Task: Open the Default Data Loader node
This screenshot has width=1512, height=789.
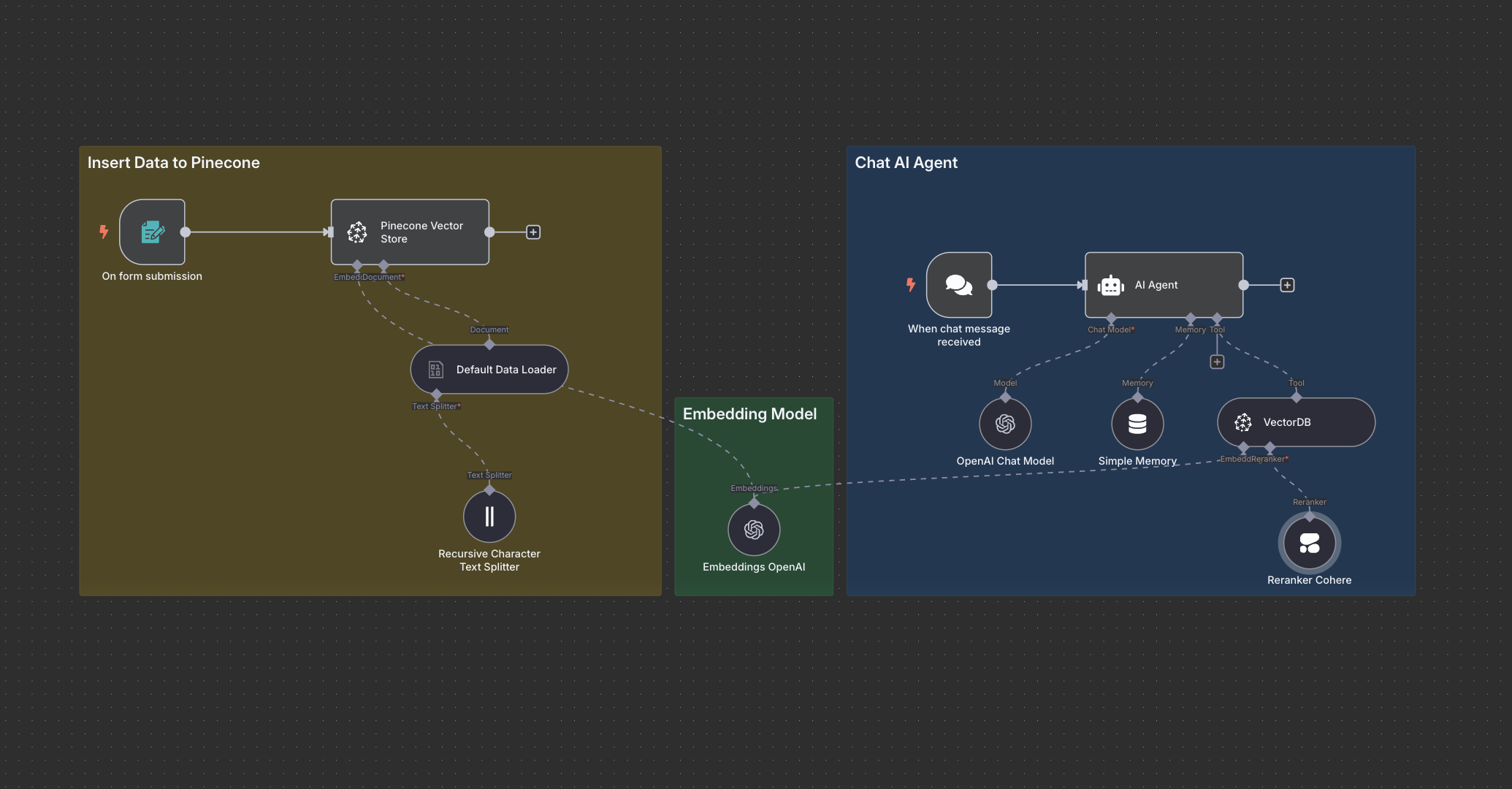Action: pyautogui.click(x=489, y=370)
